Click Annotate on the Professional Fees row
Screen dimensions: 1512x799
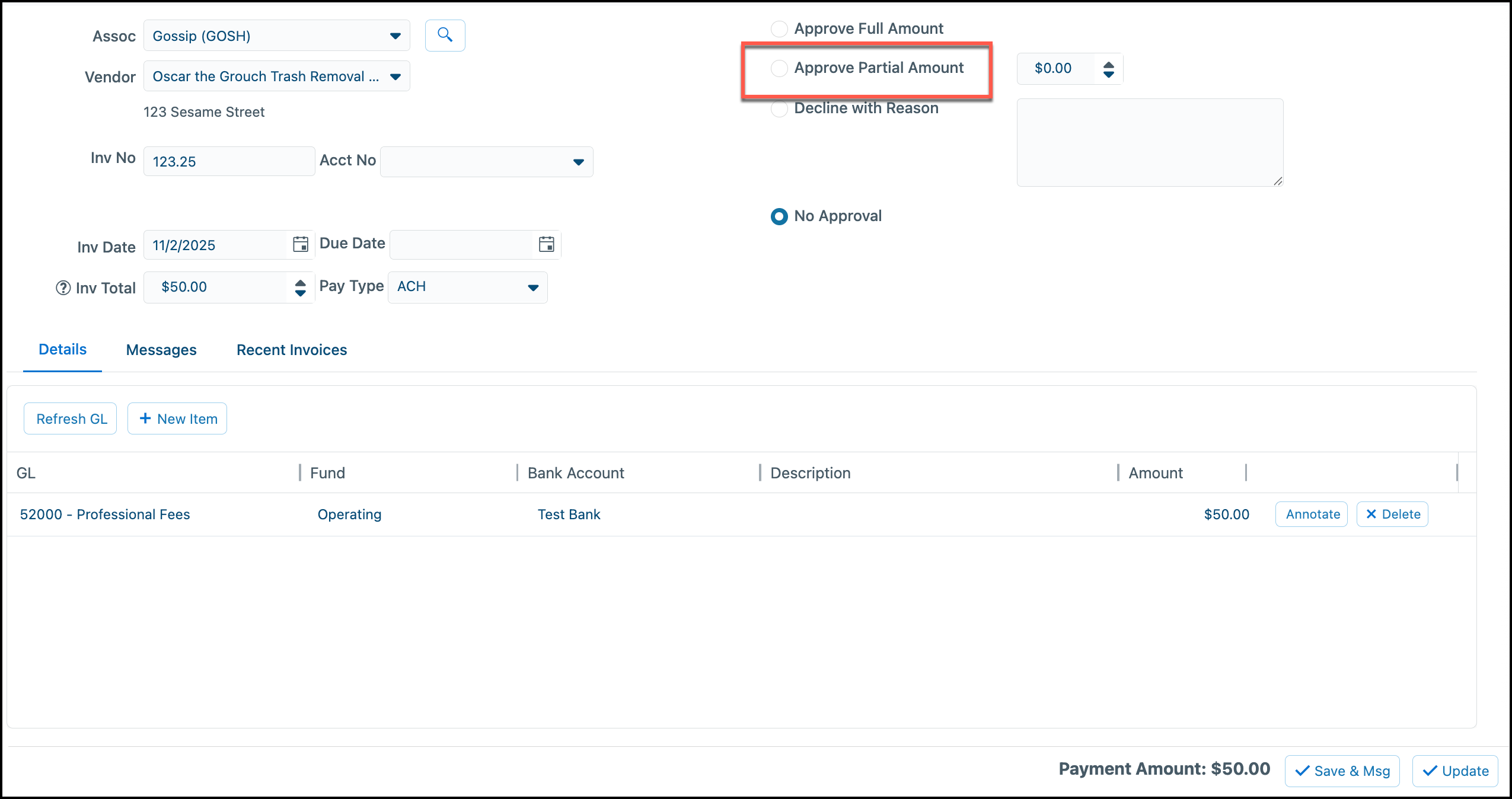(x=1312, y=514)
